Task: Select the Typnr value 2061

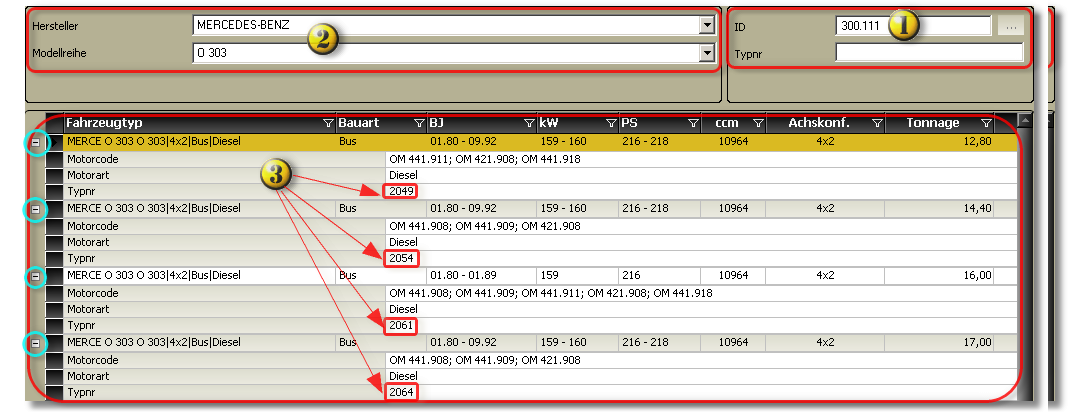Action: (401, 326)
